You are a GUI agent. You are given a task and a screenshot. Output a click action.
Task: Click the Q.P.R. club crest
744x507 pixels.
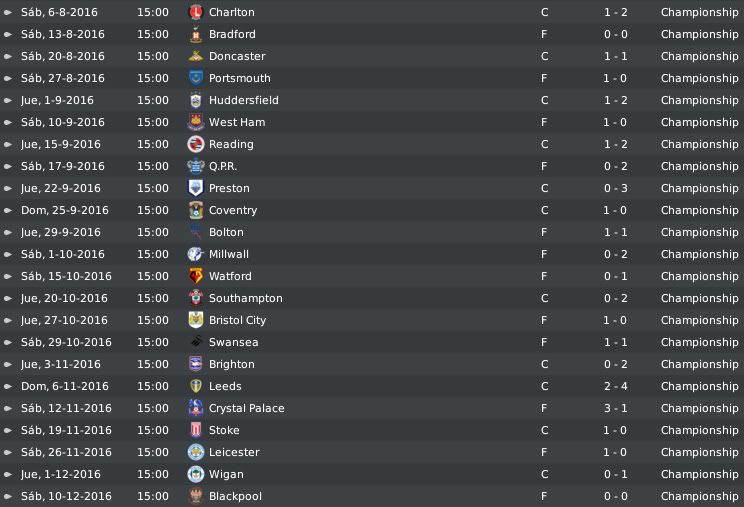click(x=195, y=166)
